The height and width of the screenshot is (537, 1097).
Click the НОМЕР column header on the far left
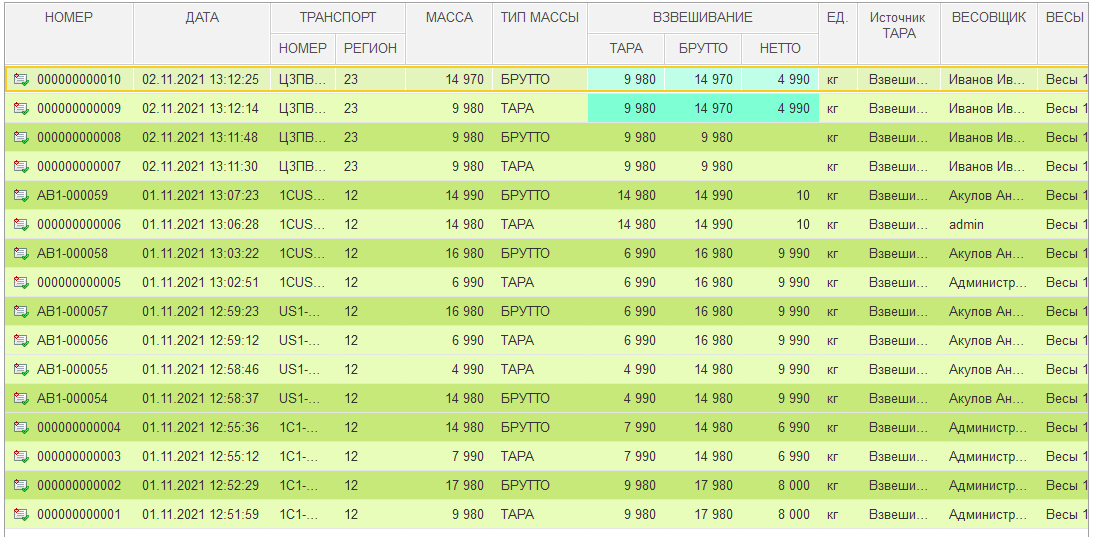pyautogui.click(x=69, y=18)
